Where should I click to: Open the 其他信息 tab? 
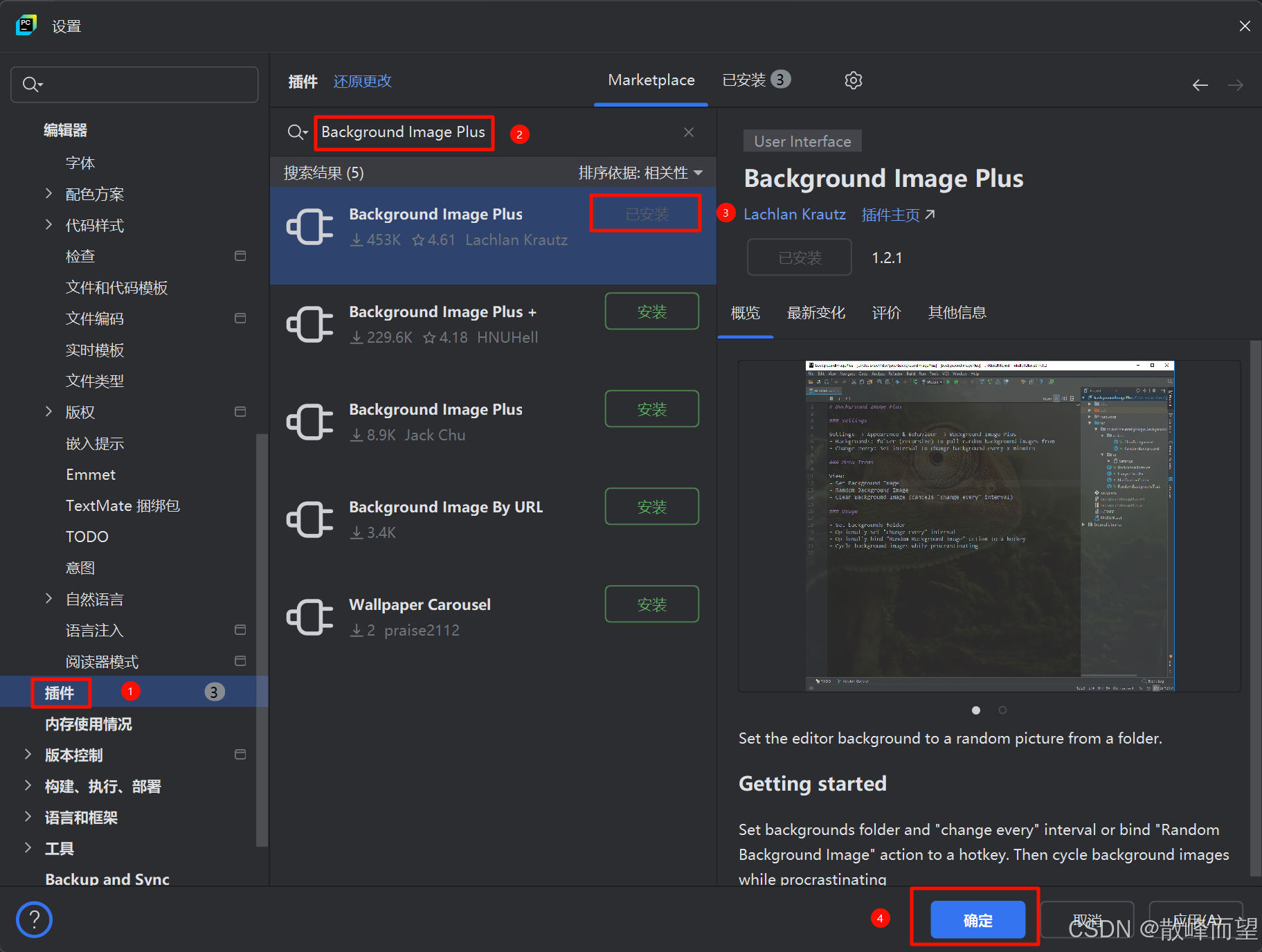click(957, 313)
